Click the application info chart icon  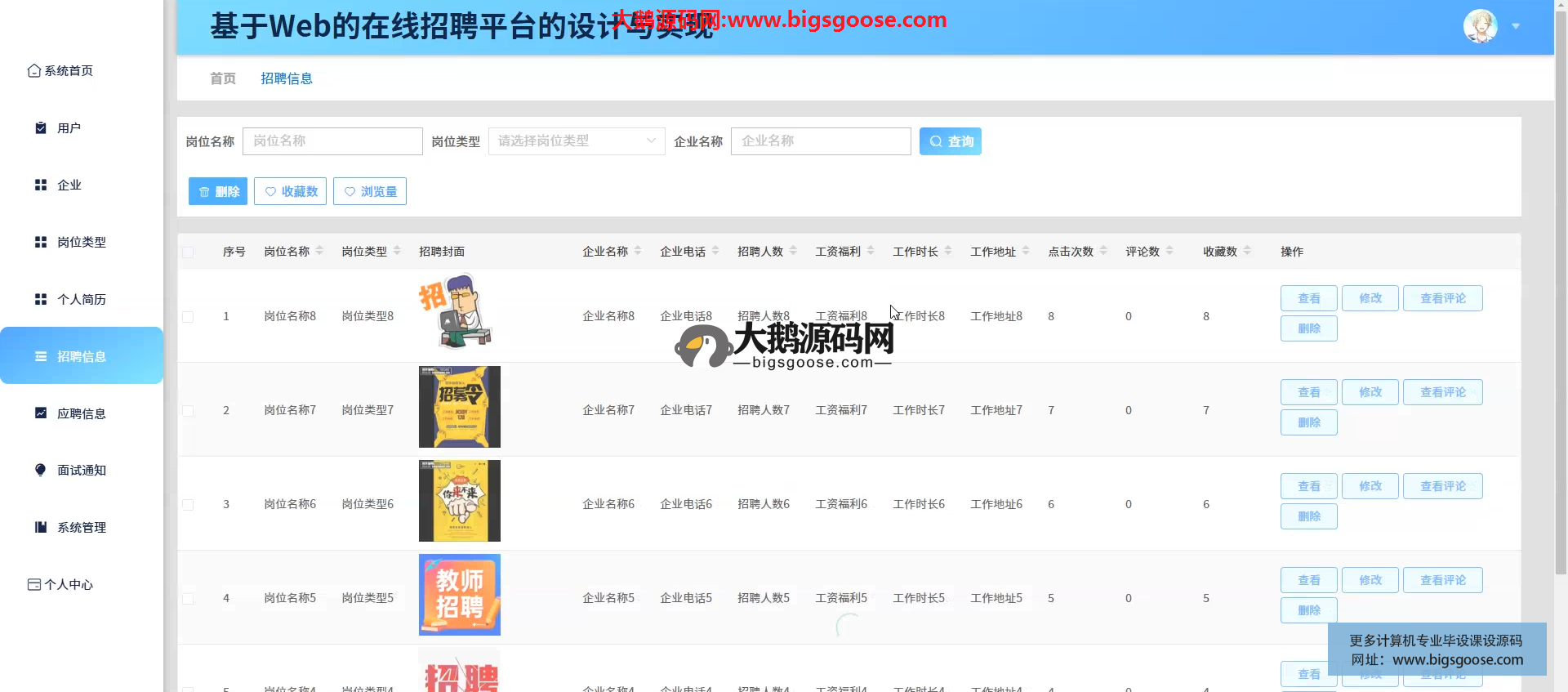(41, 413)
